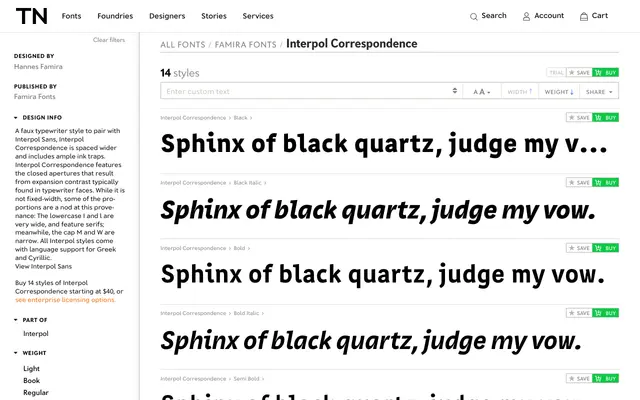Open the sample text chooser arrows

[x=455, y=91]
